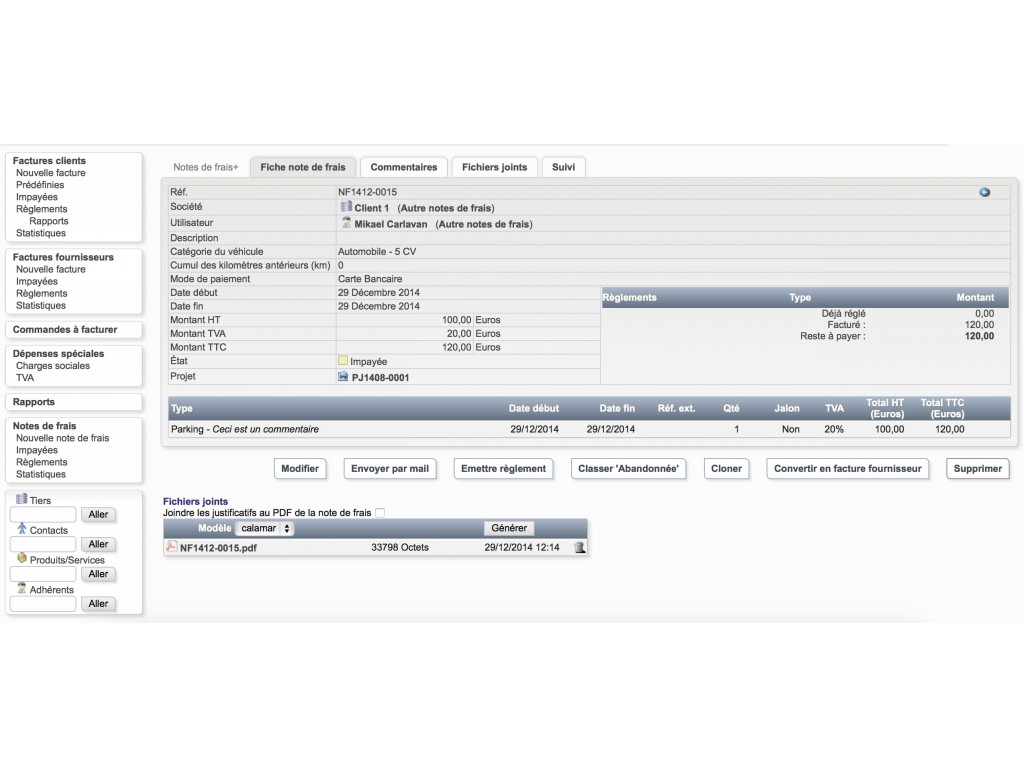
Task: Switch to the Commentaires tab
Action: 404,167
